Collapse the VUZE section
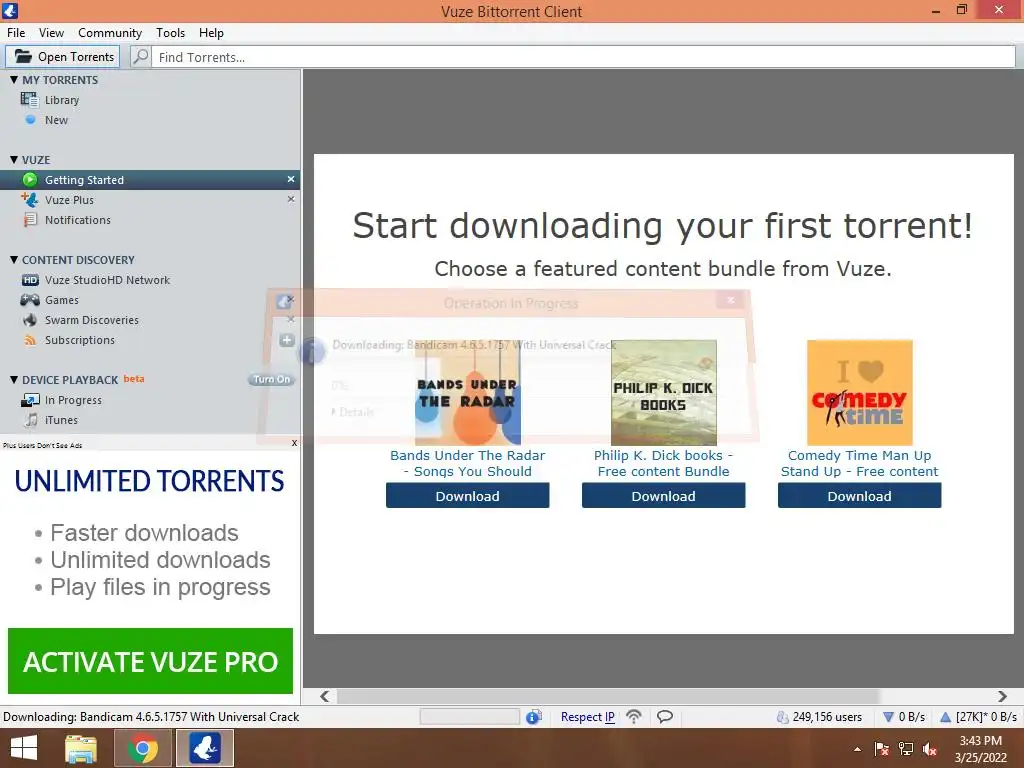 [14, 159]
